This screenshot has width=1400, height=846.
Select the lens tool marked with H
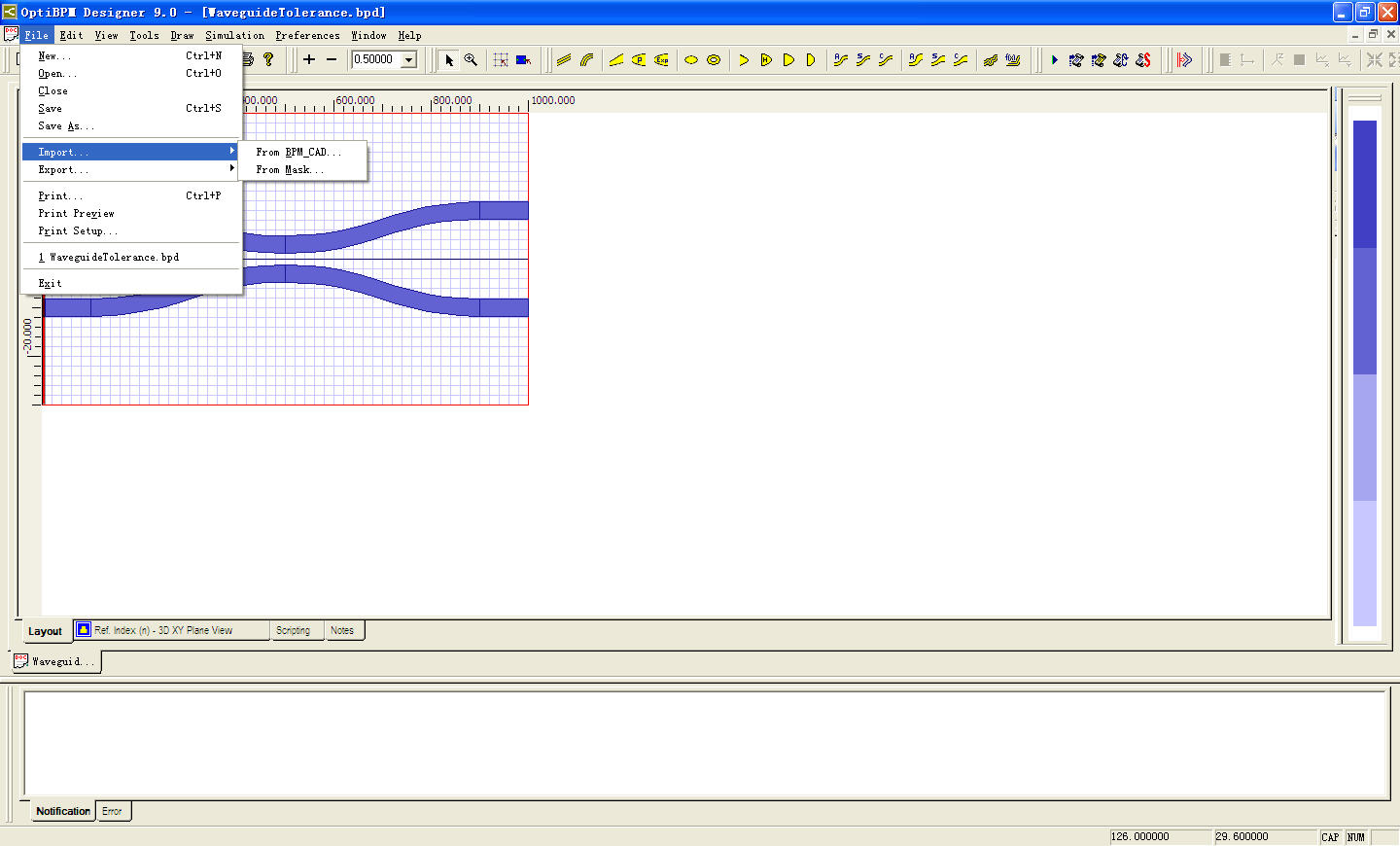click(766, 59)
